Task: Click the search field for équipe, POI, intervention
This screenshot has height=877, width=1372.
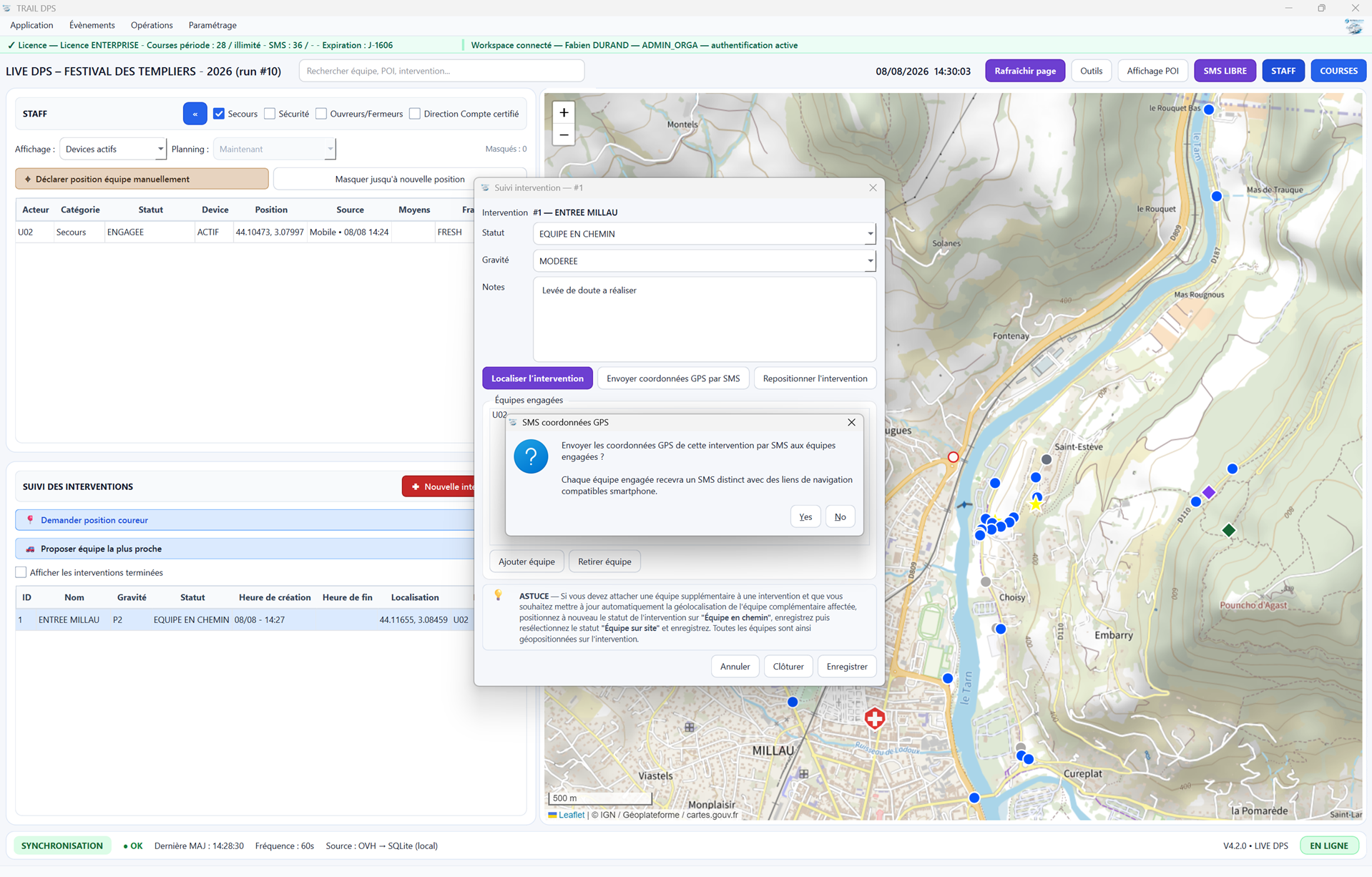Action: pos(441,71)
